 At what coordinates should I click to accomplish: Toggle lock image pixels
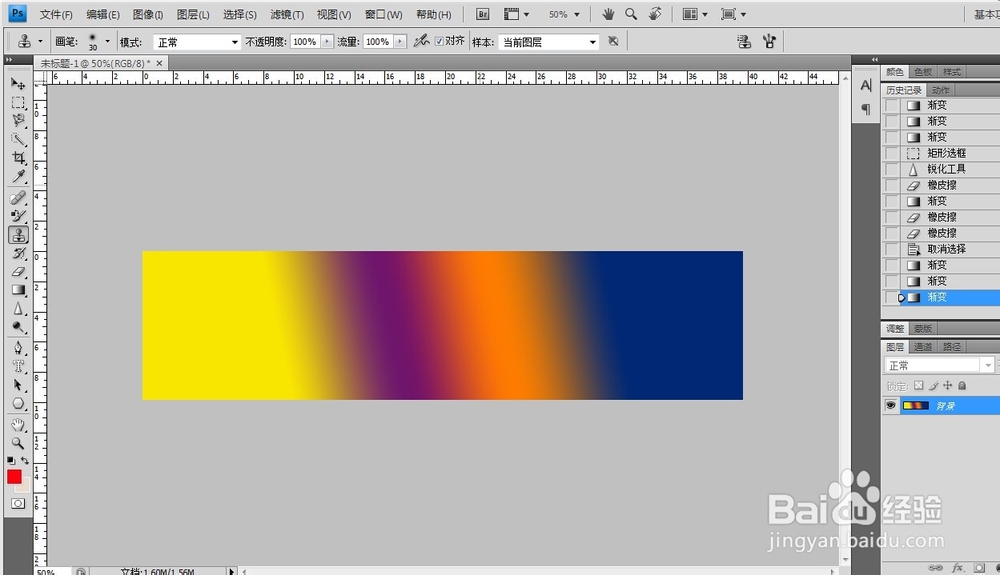(x=934, y=386)
